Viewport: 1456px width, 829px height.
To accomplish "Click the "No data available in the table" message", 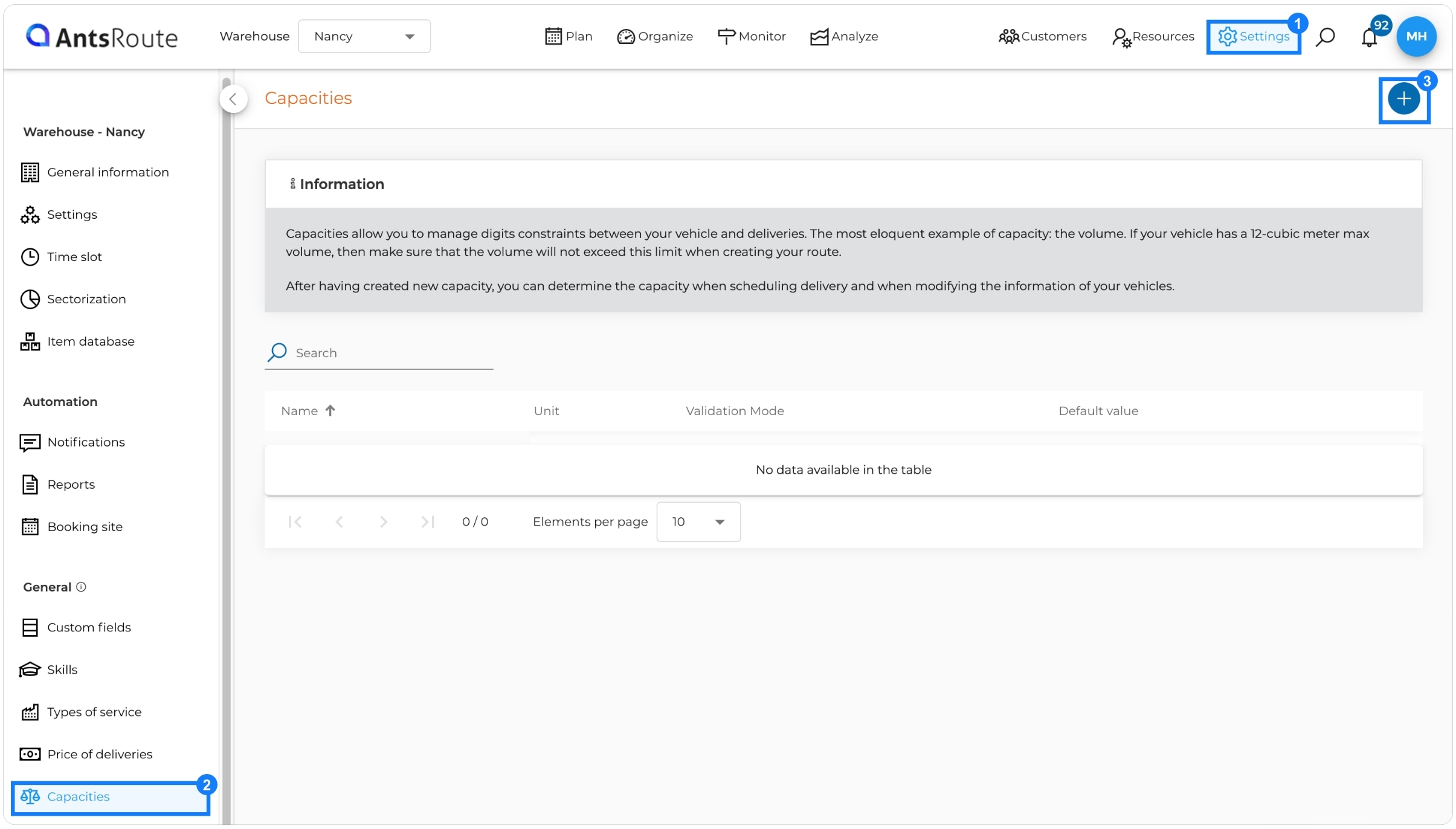I will point(843,469).
